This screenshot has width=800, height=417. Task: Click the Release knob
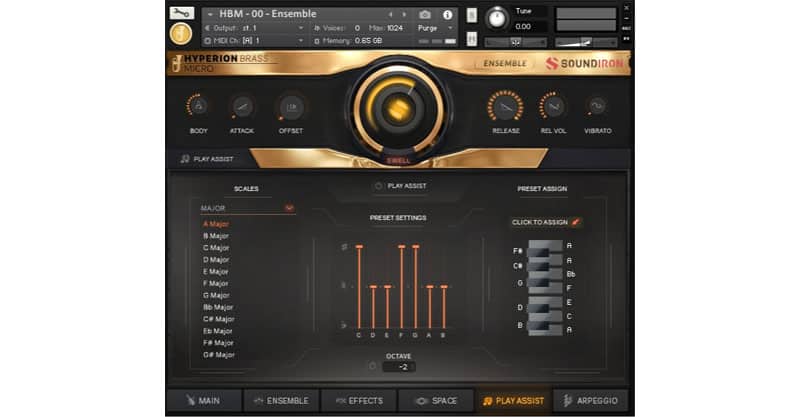(x=505, y=106)
